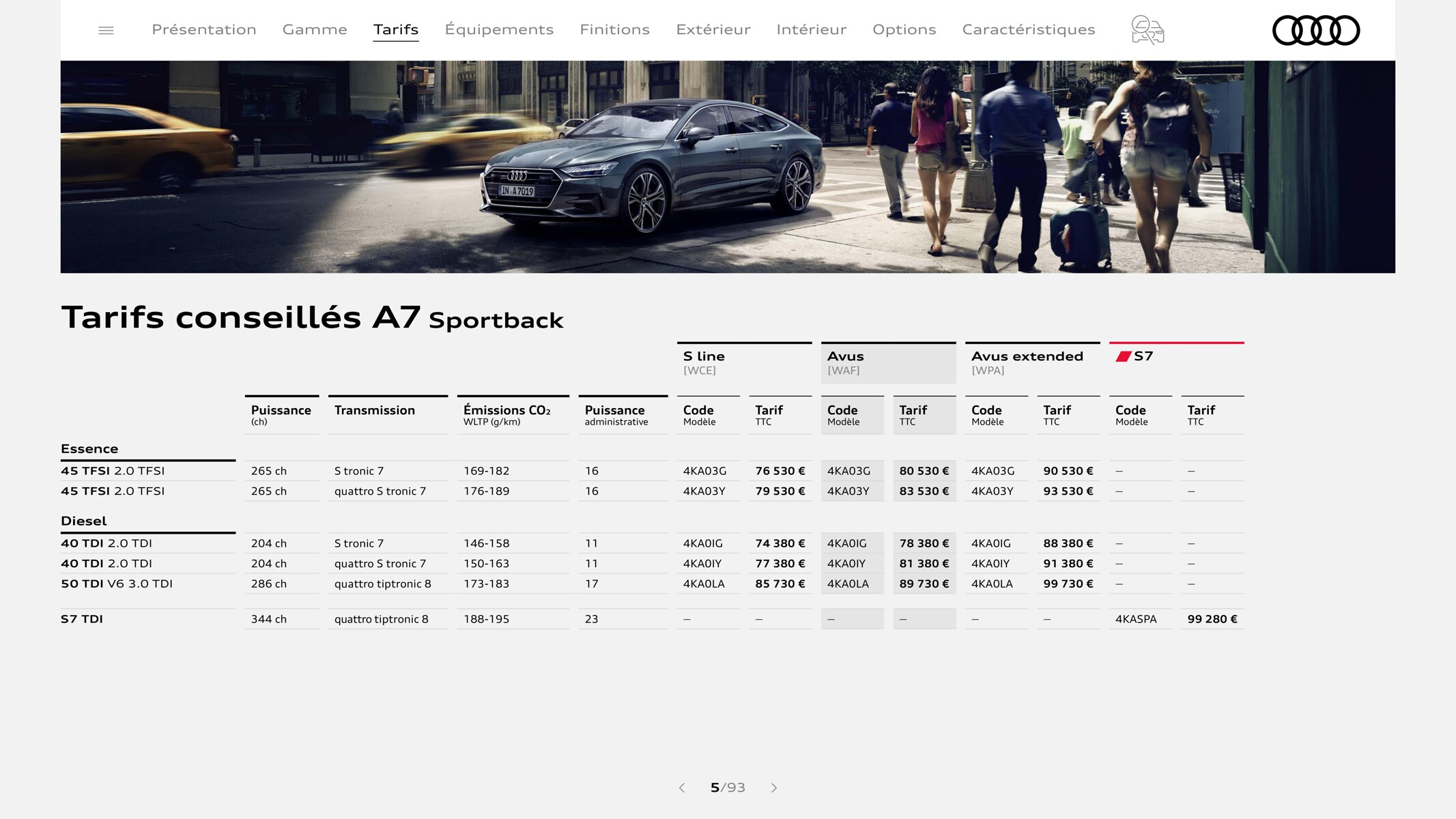Image resolution: width=1456 pixels, height=819 pixels.
Task: Go to the previous page arrow
Action: pos(682,788)
